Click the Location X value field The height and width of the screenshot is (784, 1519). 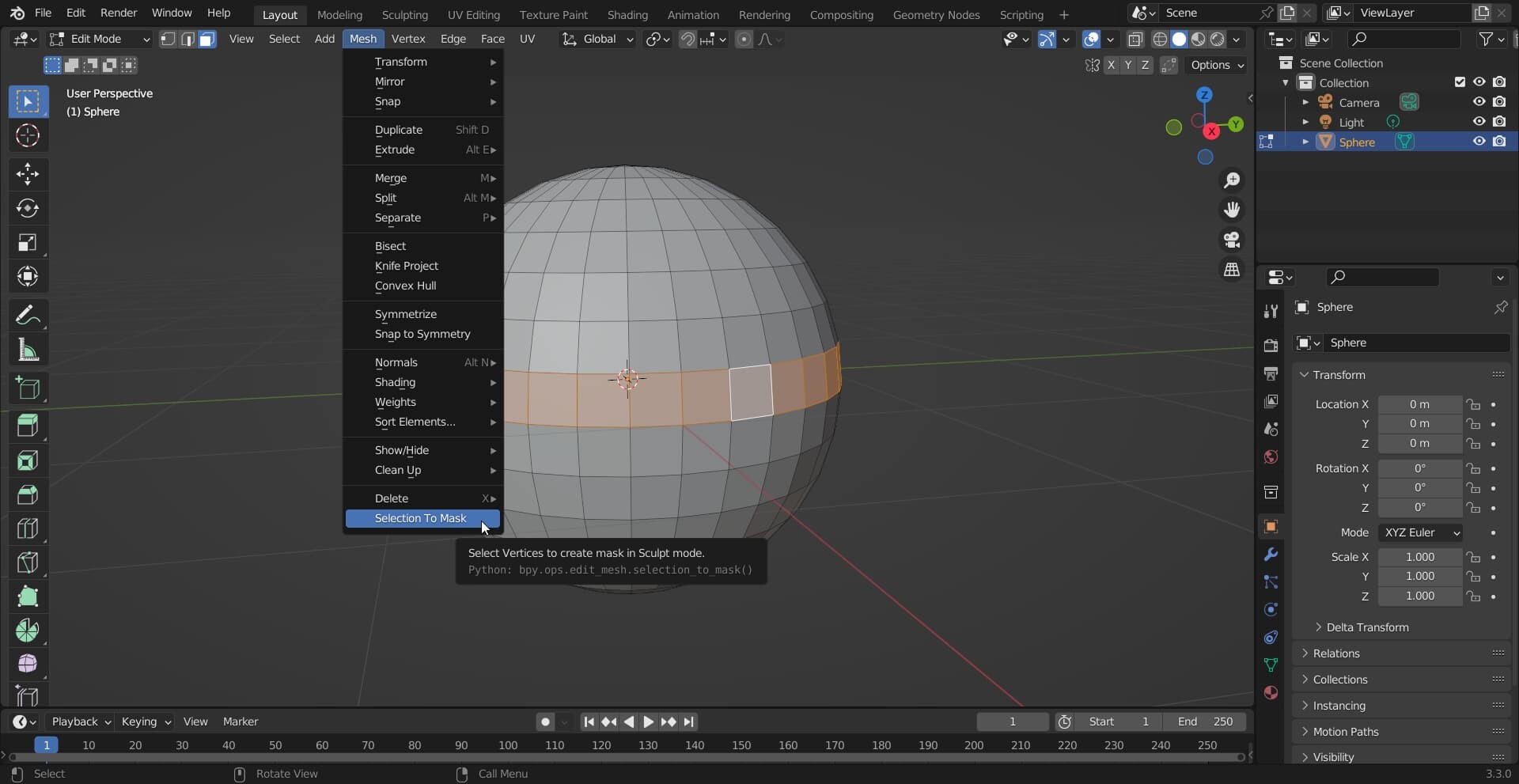point(1419,404)
